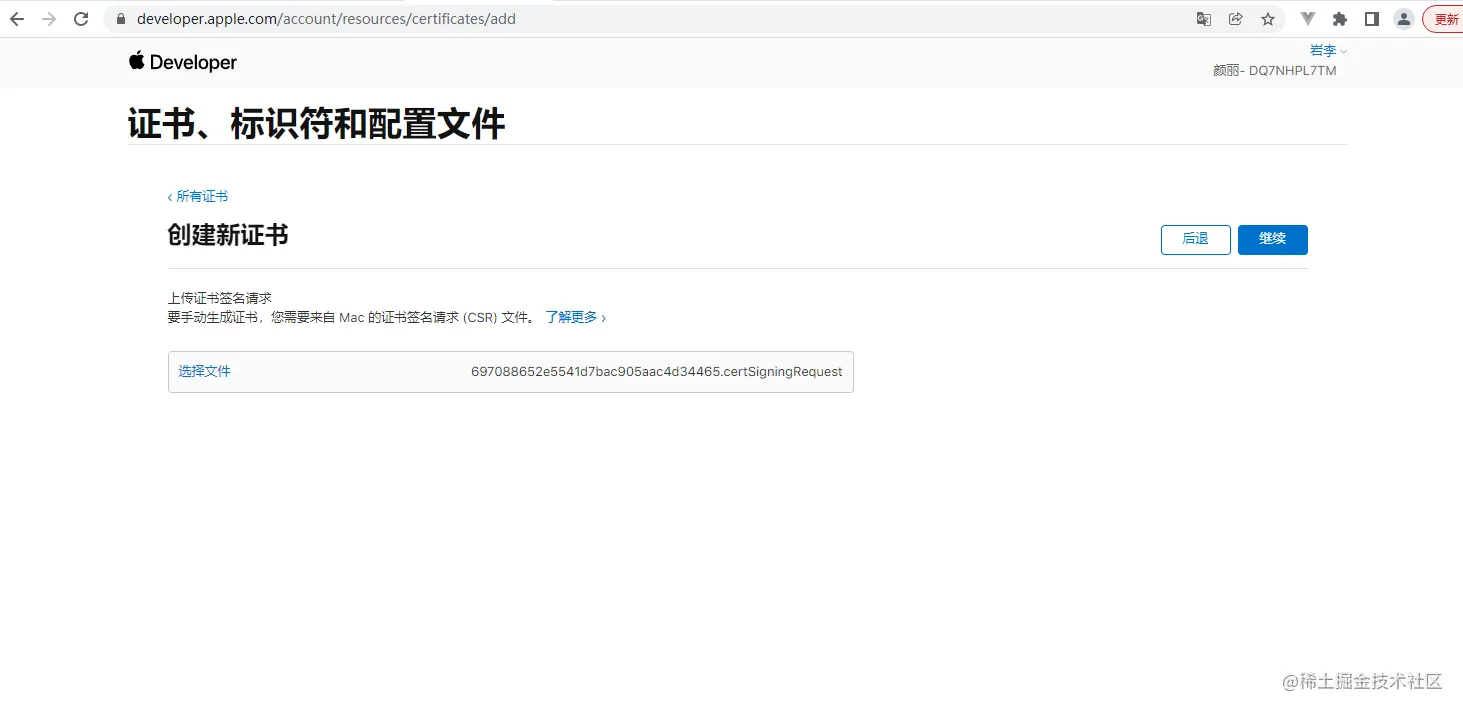Navigate back with the browser arrow
The height and width of the screenshot is (712, 1463).
16,18
